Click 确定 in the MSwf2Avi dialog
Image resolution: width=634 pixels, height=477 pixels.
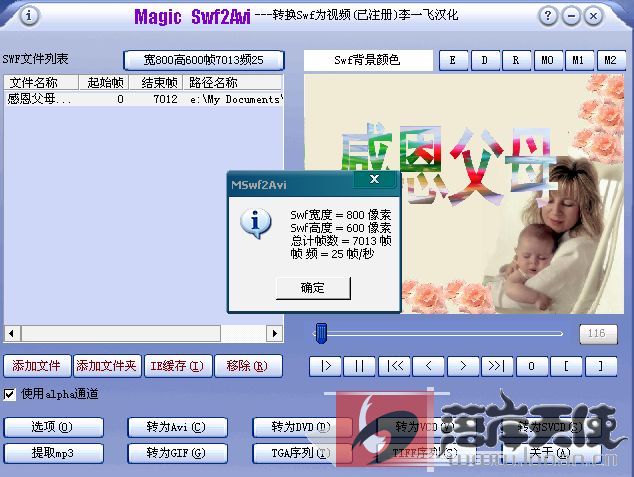coord(313,288)
